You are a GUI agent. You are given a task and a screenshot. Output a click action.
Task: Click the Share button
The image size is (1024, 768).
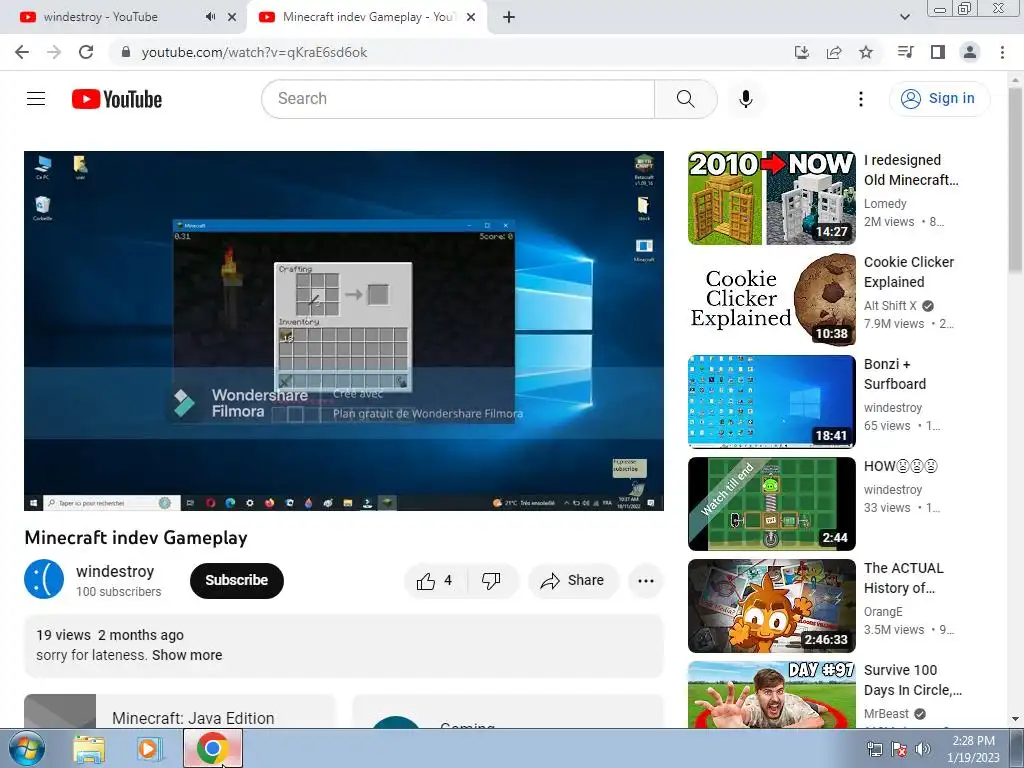coord(573,581)
